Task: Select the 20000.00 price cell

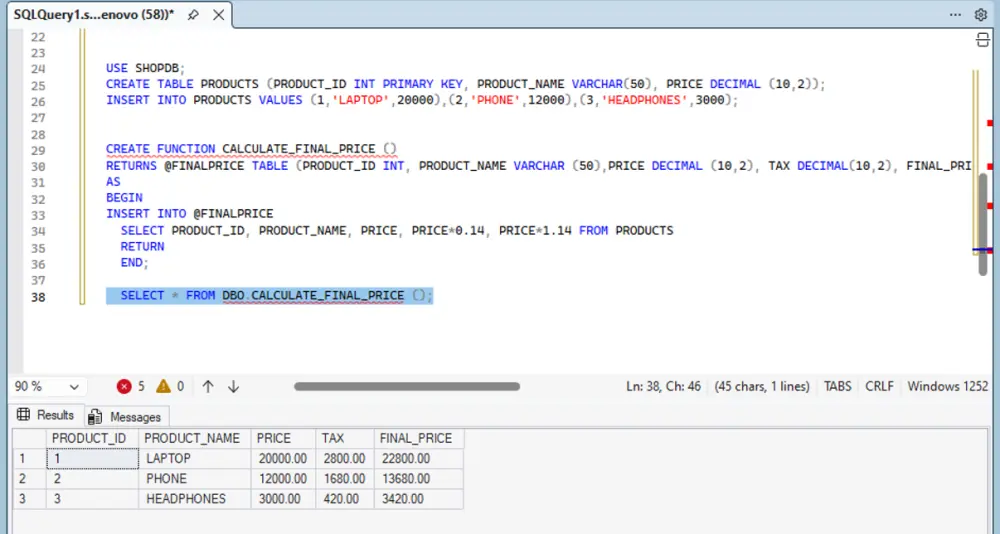Action: point(283,458)
